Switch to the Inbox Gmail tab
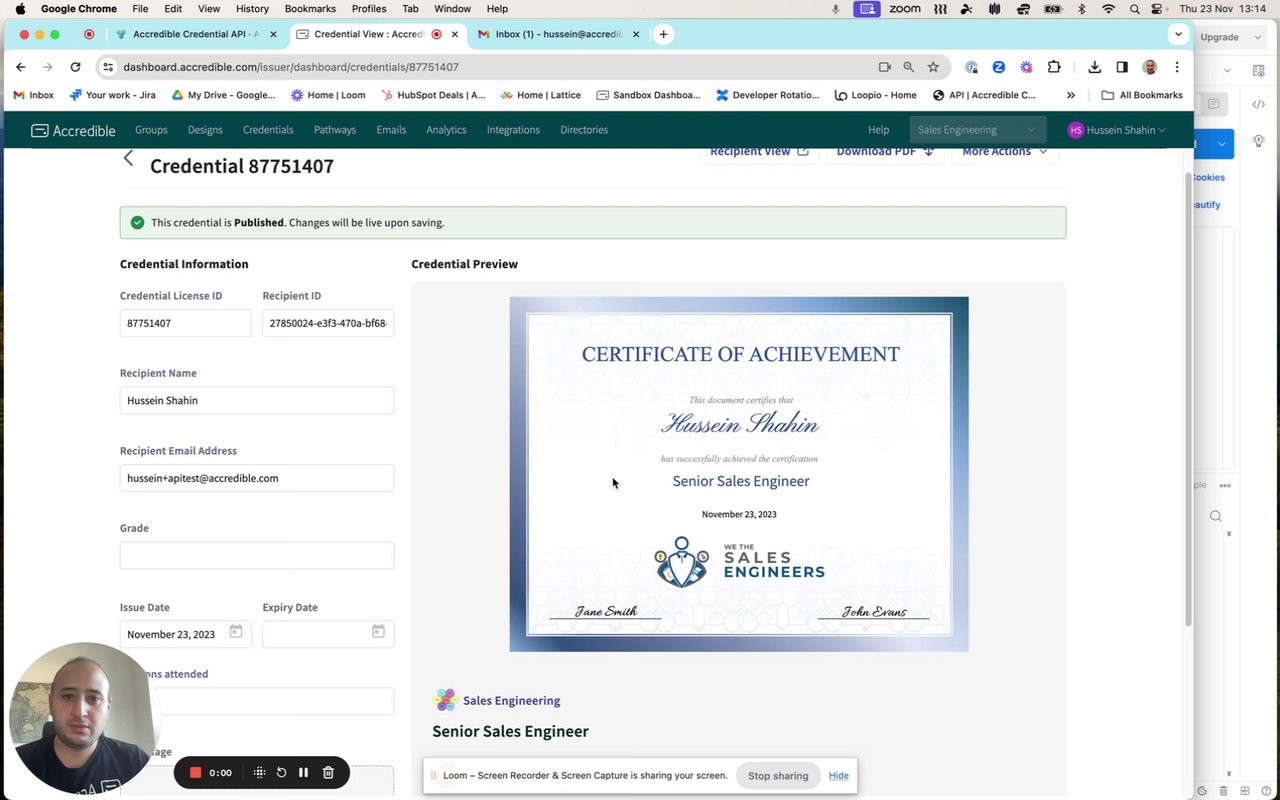Screen dimensions: 1280x800 point(560,34)
